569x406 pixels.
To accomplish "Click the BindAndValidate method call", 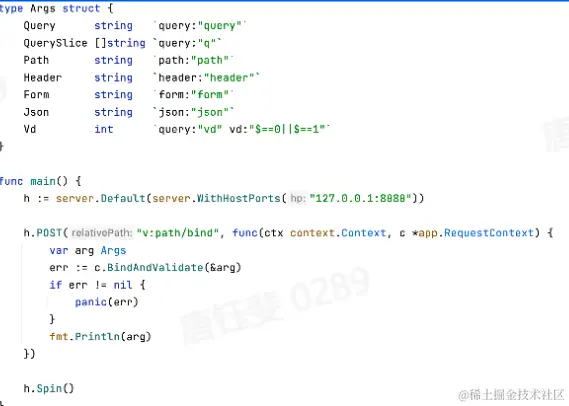I will point(155,267).
